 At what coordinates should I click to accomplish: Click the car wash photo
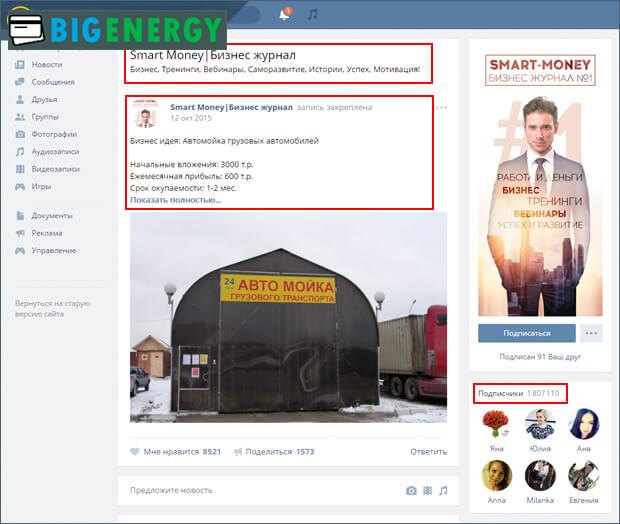[x=288, y=316]
